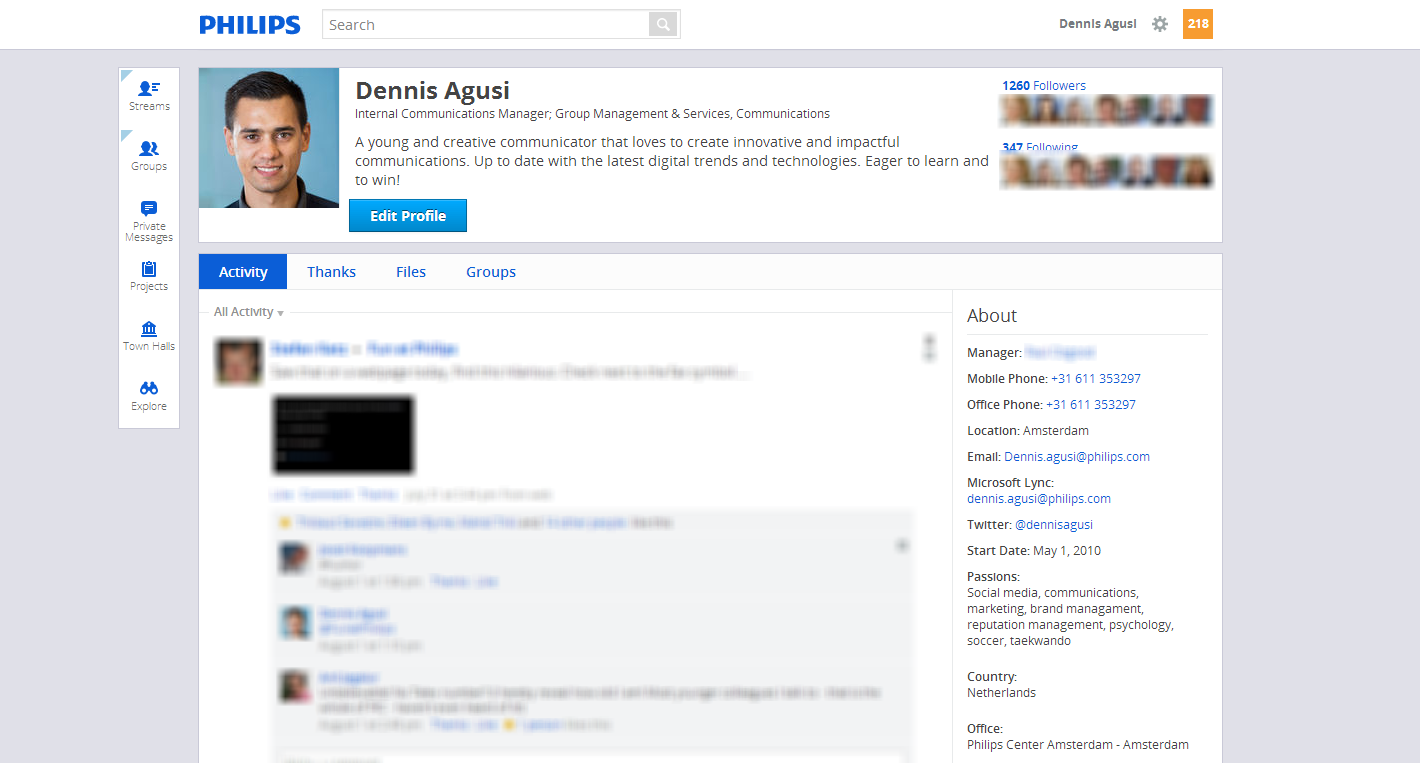
Task: Open Private Messages in the sidebar
Action: [149, 221]
